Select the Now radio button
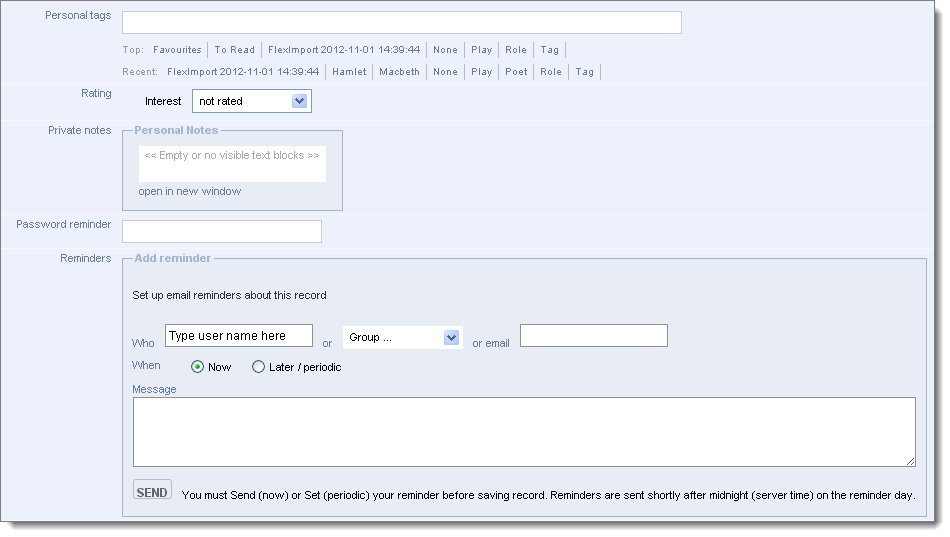950x537 pixels. pyautogui.click(x=198, y=367)
